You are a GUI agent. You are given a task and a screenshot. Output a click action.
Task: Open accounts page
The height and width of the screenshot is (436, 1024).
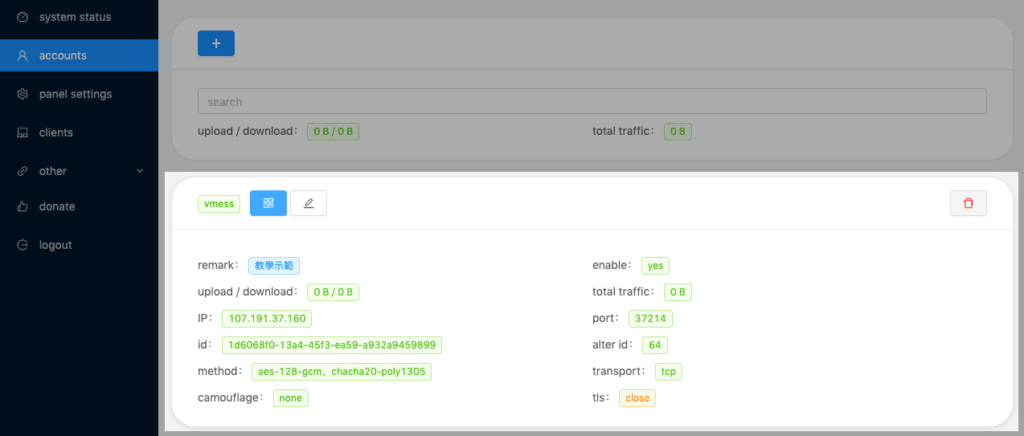(x=79, y=55)
